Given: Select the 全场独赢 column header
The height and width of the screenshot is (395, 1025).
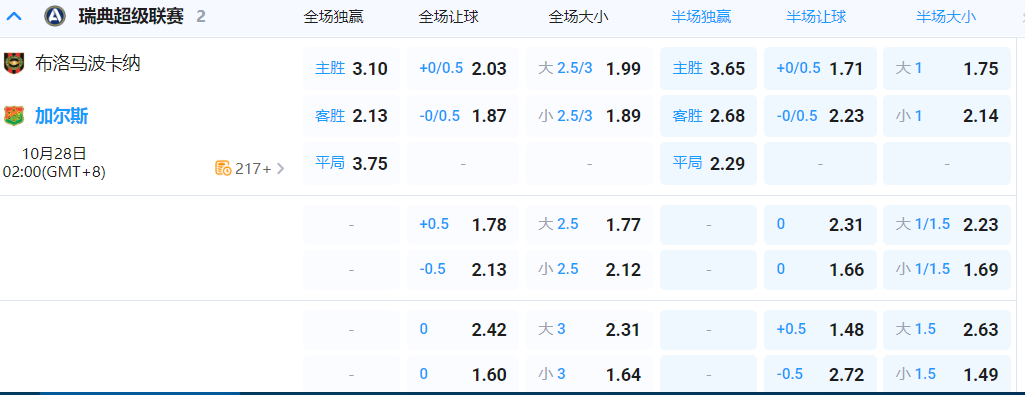Looking at the screenshot, I should pos(333,17).
